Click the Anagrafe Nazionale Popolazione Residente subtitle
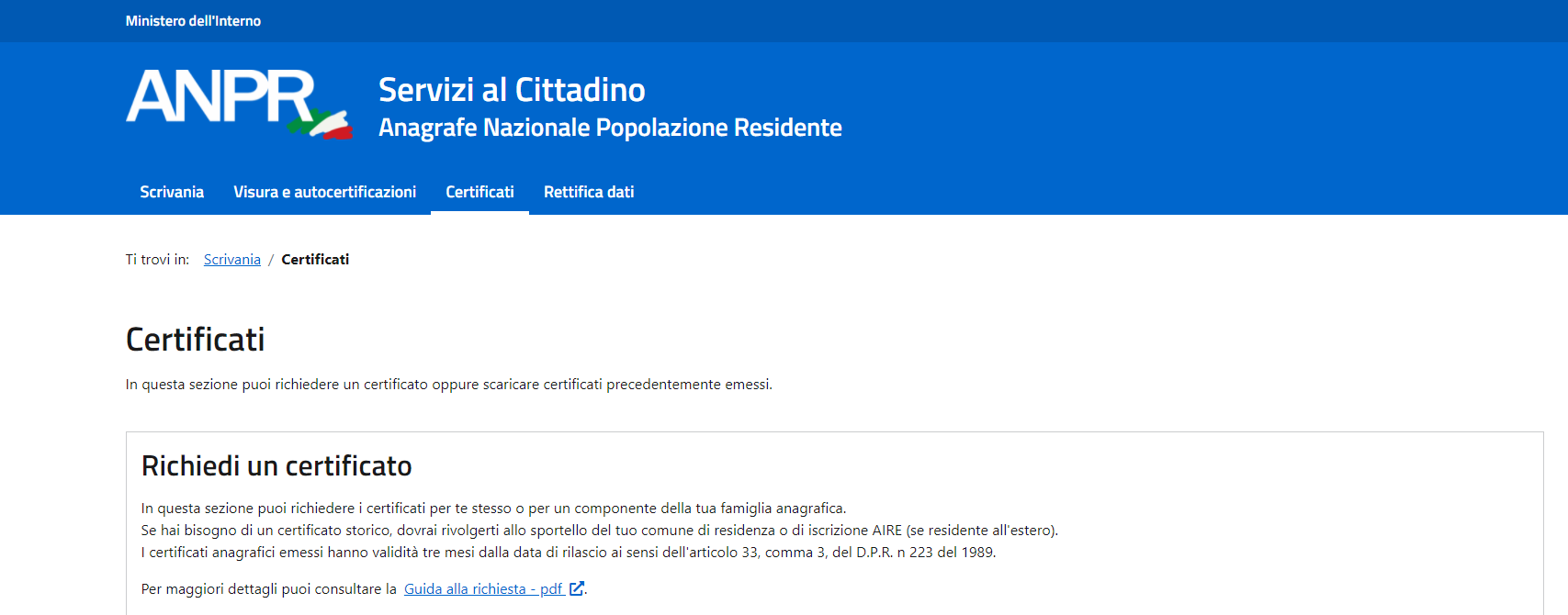The height and width of the screenshot is (615, 1568). (x=610, y=128)
